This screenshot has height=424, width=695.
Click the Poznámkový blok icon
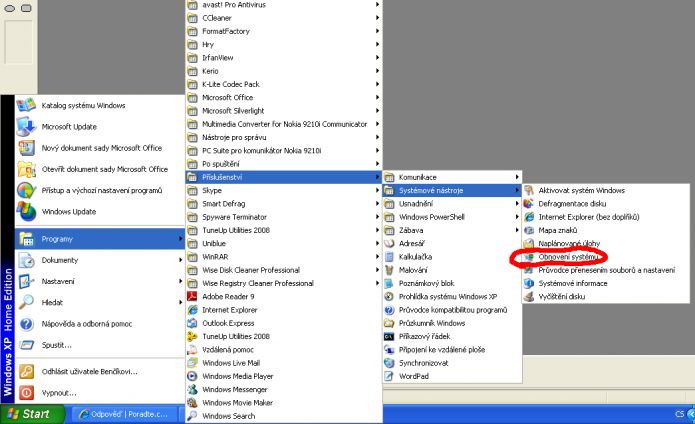point(389,283)
